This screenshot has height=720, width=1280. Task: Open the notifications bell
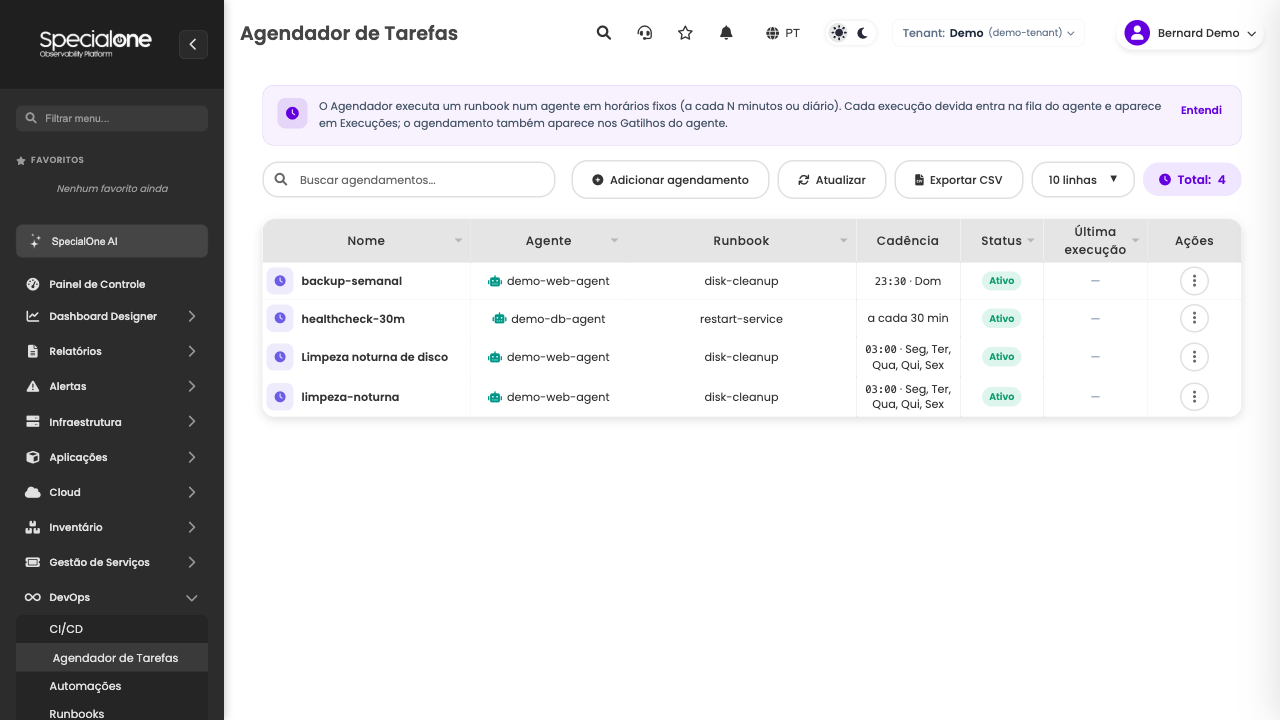click(x=727, y=33)
